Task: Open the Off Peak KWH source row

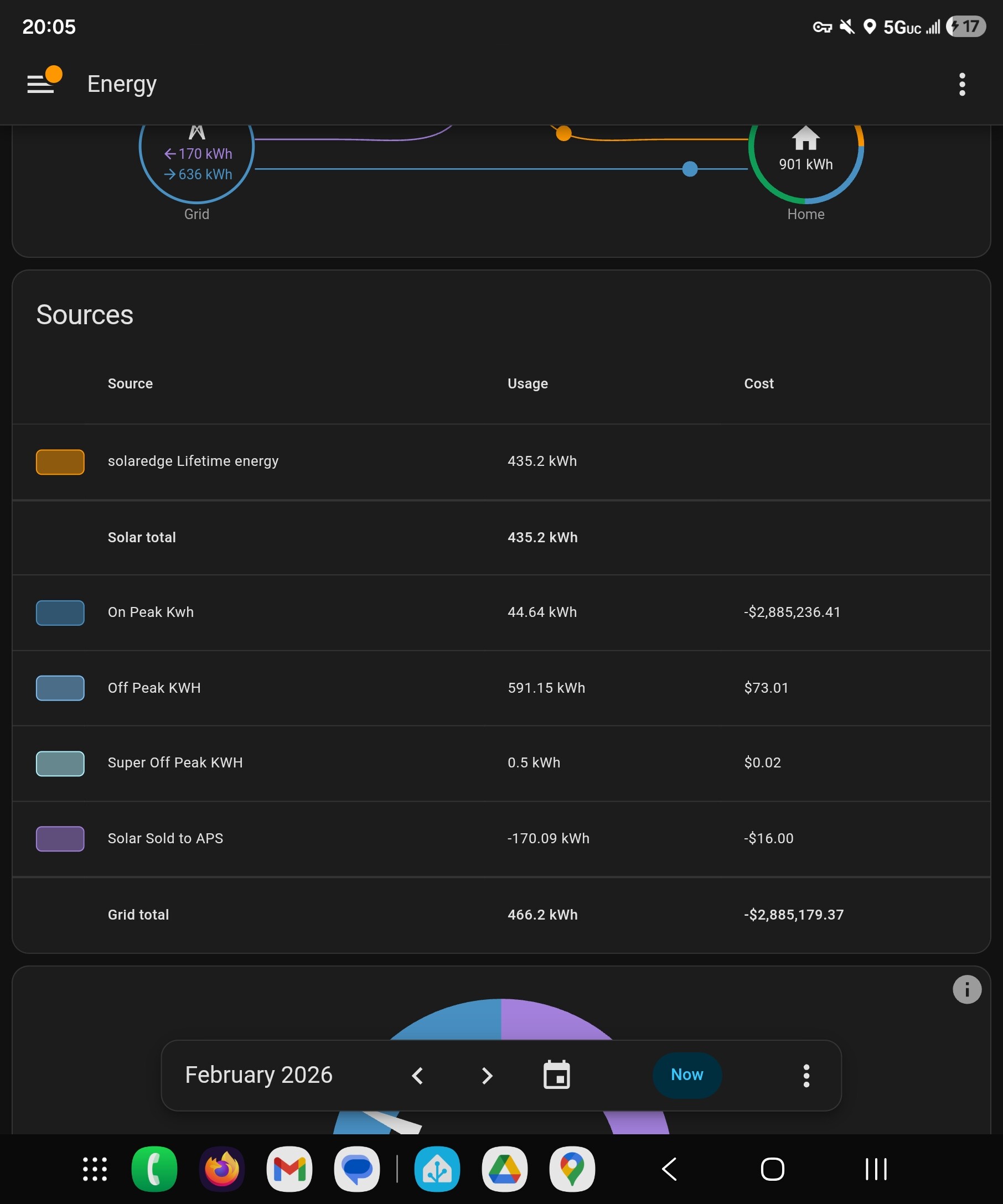Action: (x=501, y=688)
